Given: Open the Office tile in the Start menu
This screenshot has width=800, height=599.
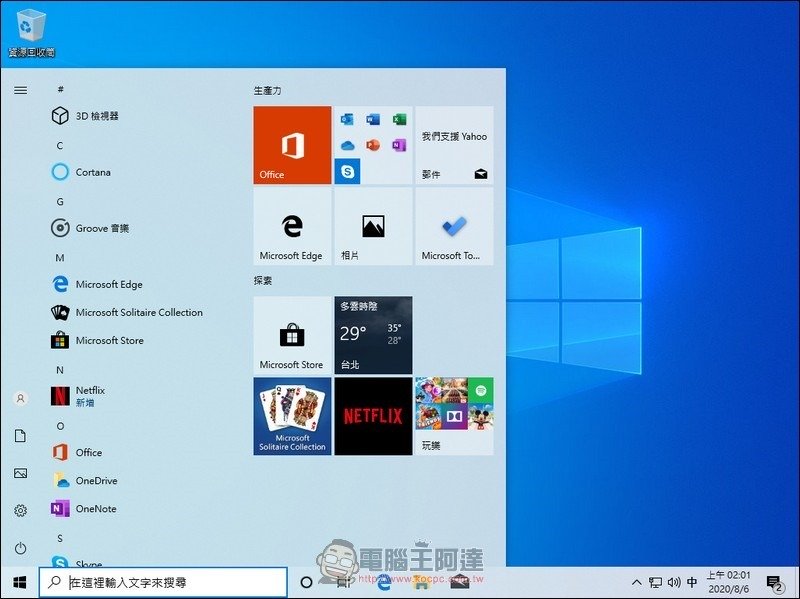Looking at the screenshot, I should coord(292,145).
